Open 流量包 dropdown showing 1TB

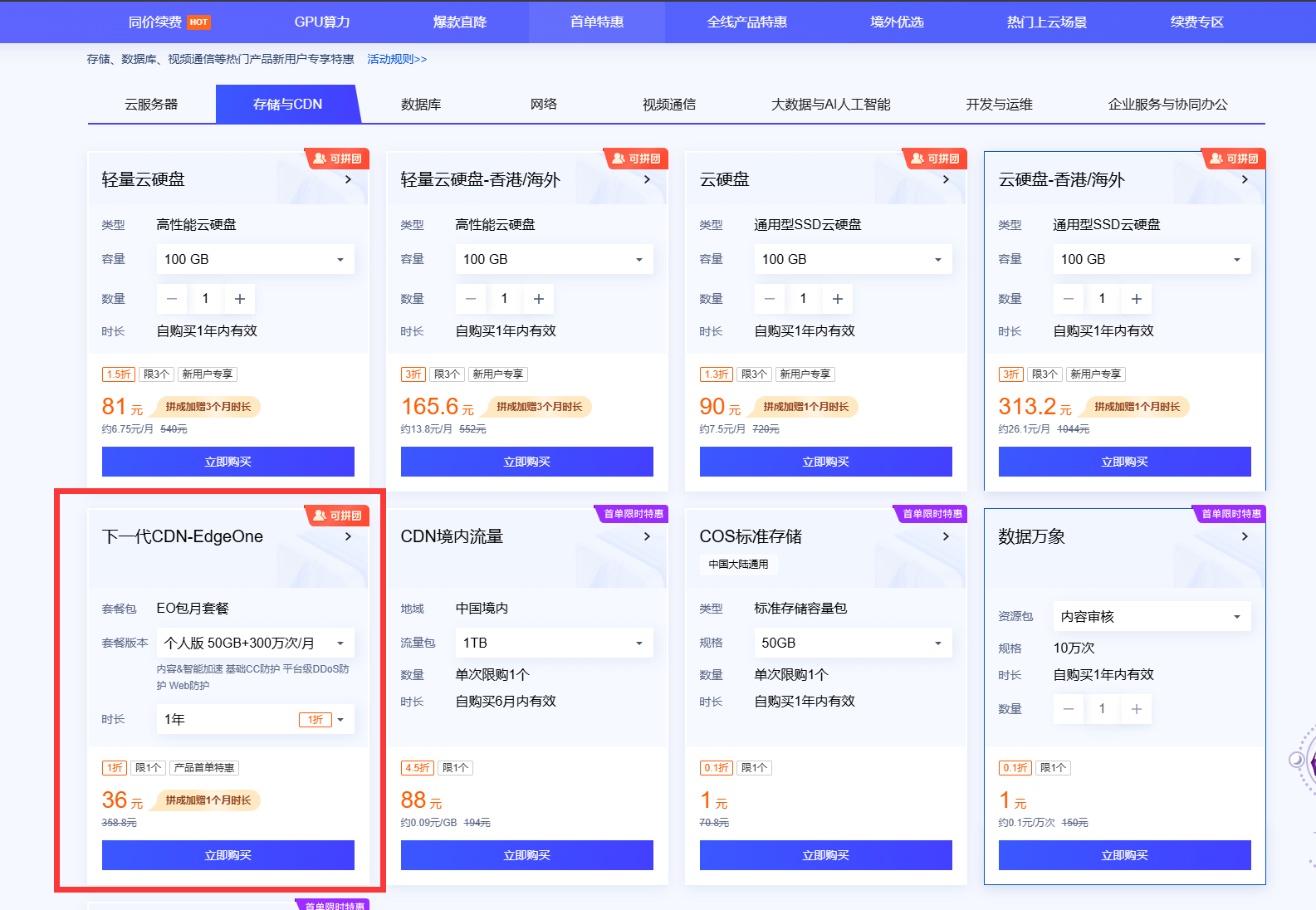[555, 643]
